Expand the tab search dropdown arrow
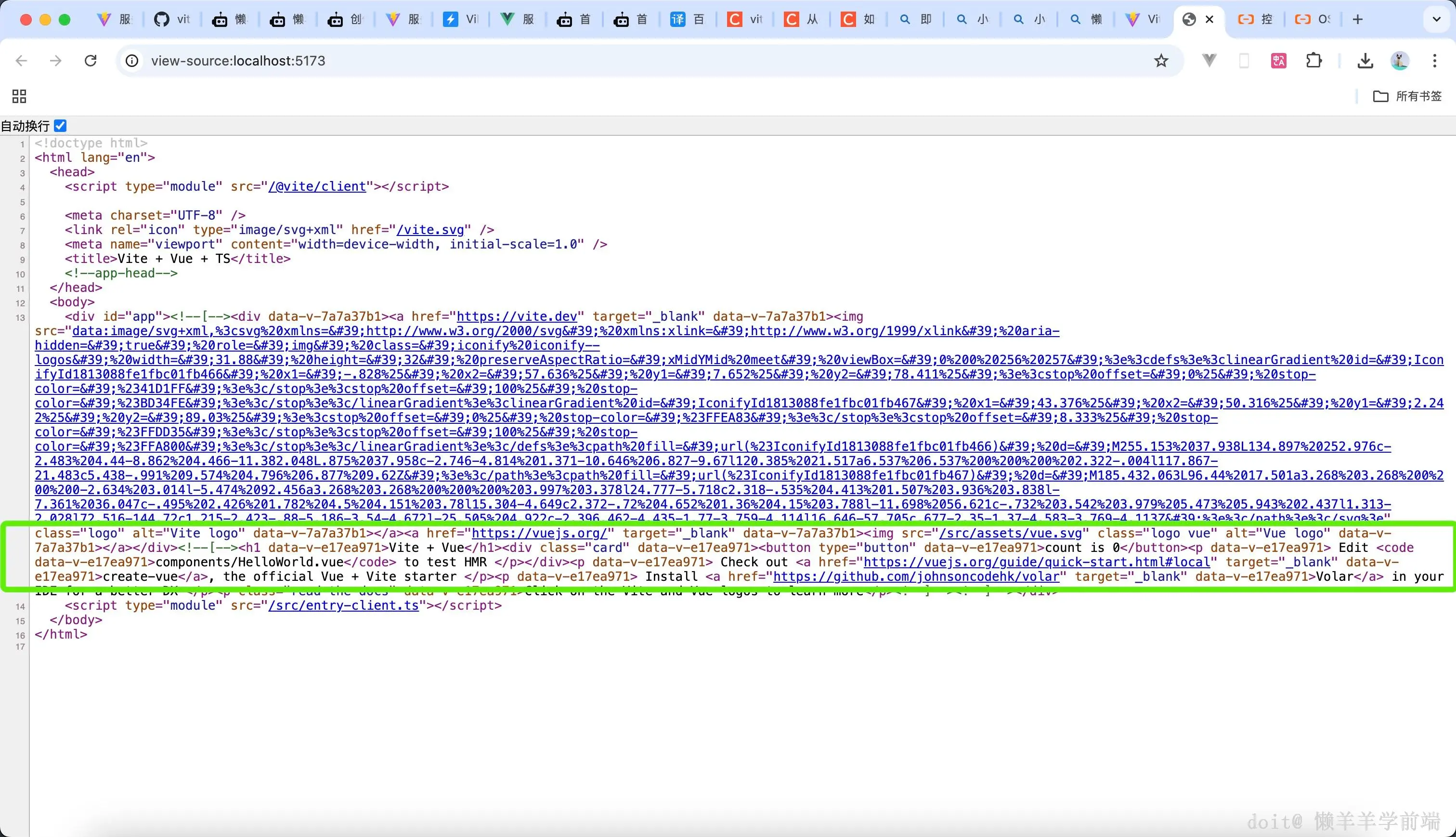The height and width of the screenshot is (837, 1456). pos(1436,19)
